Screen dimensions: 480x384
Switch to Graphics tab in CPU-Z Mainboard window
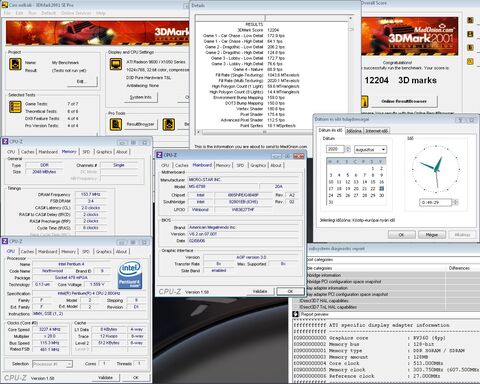[x=258, y=165]
